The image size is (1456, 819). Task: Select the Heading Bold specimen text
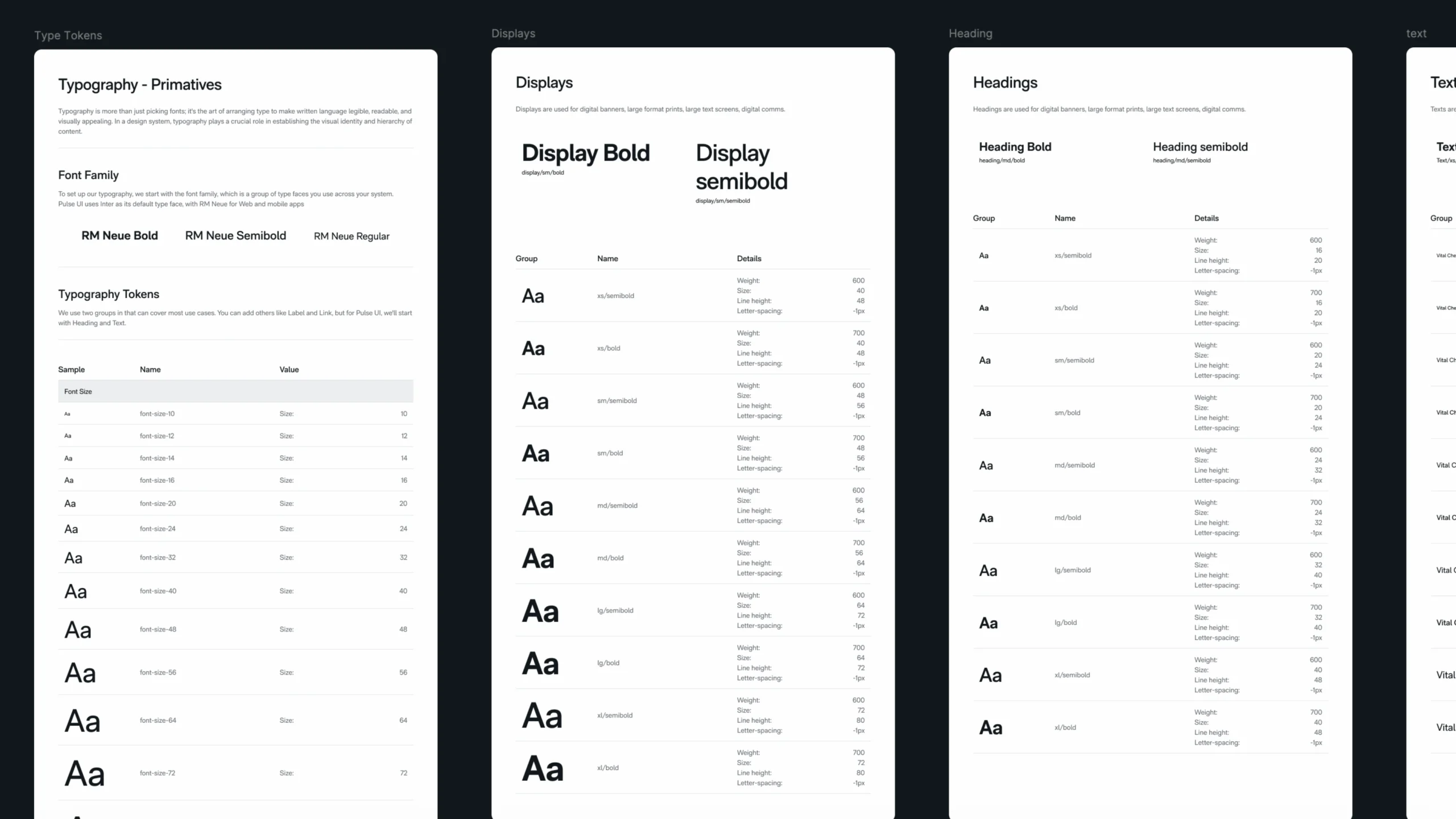pyautogui.click(x=1015, y=147)
